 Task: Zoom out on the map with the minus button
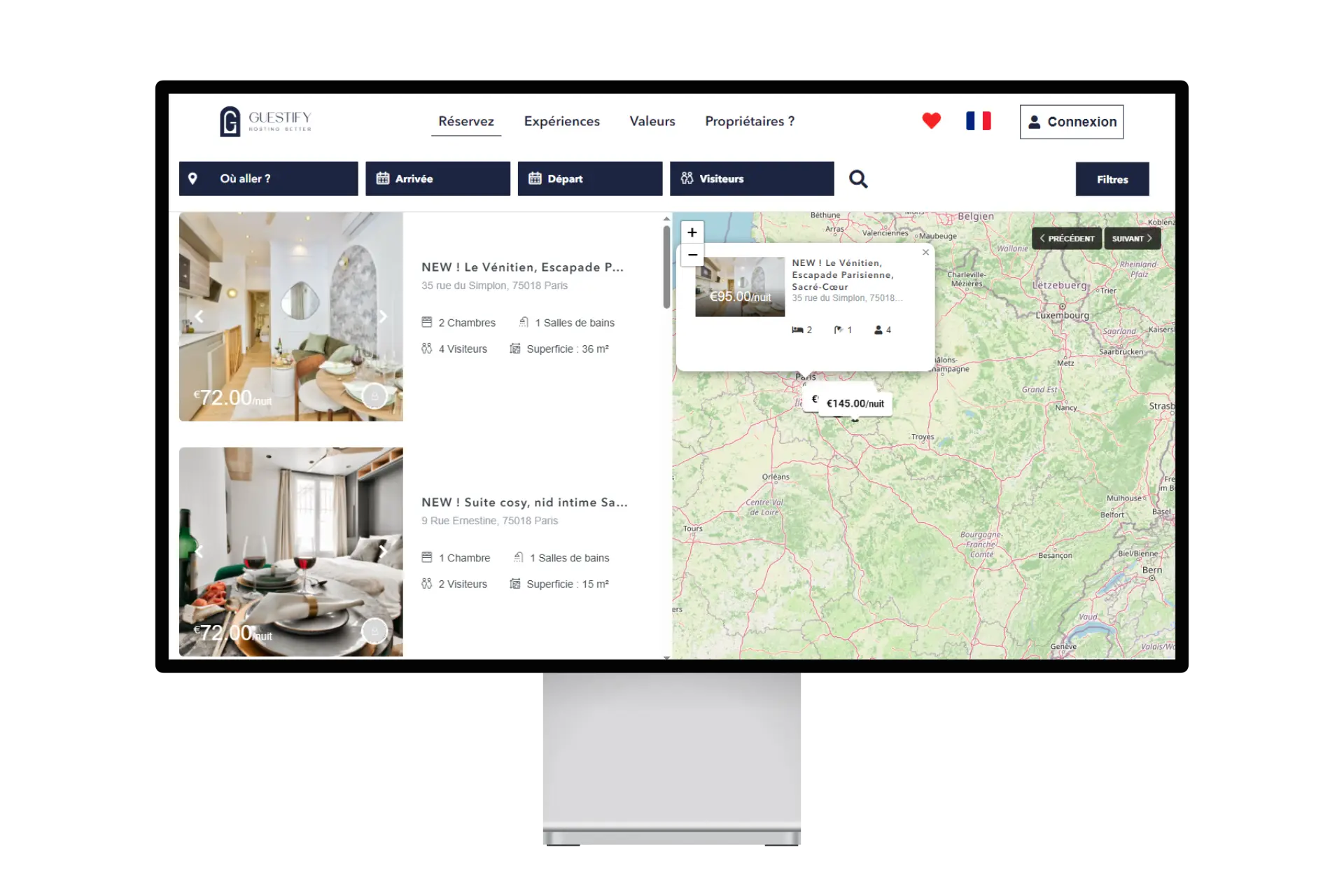pos(692,255)
